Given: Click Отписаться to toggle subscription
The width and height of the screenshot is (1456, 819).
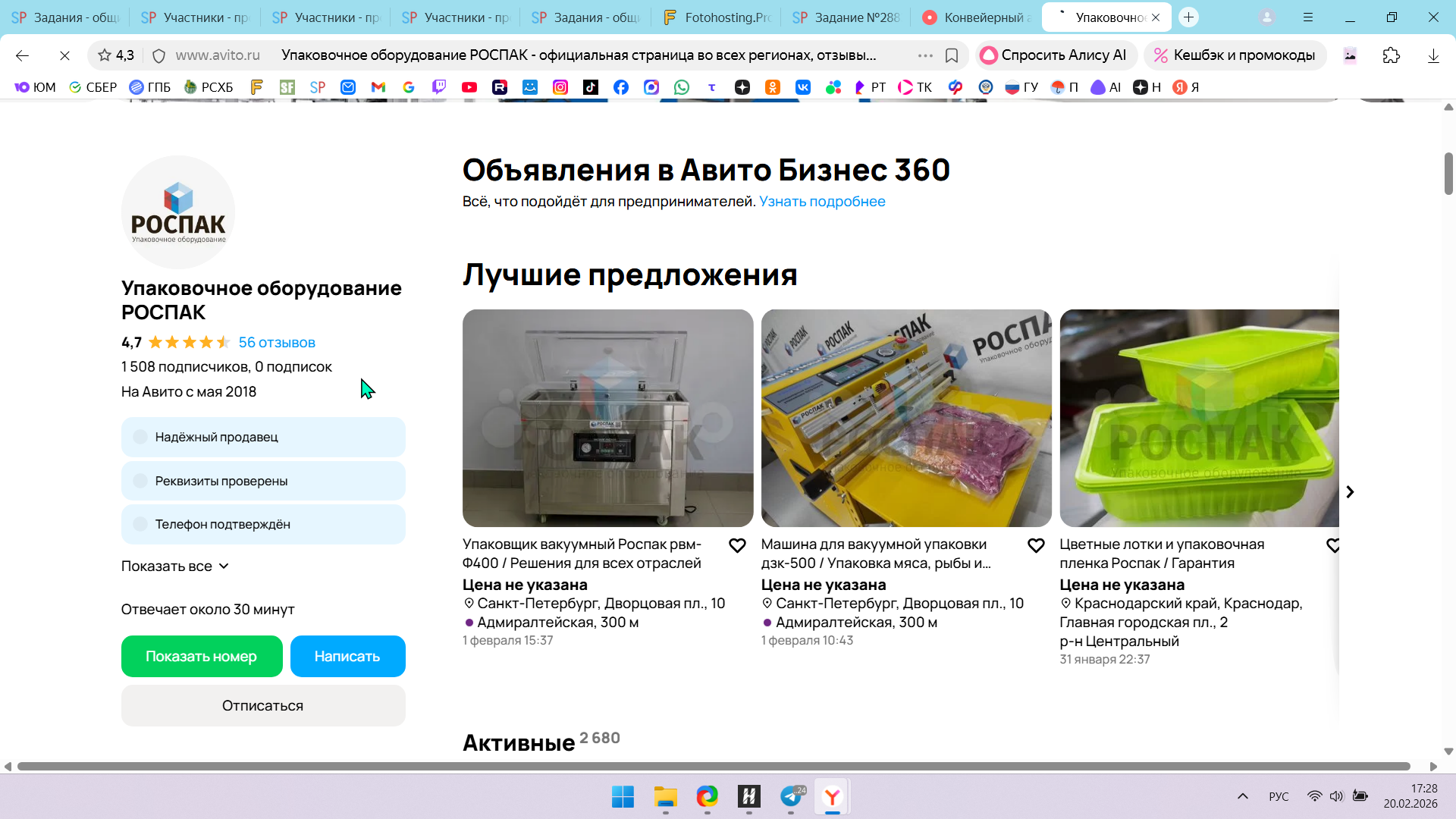Looking at the screenshot, I should tap(263, 705).
